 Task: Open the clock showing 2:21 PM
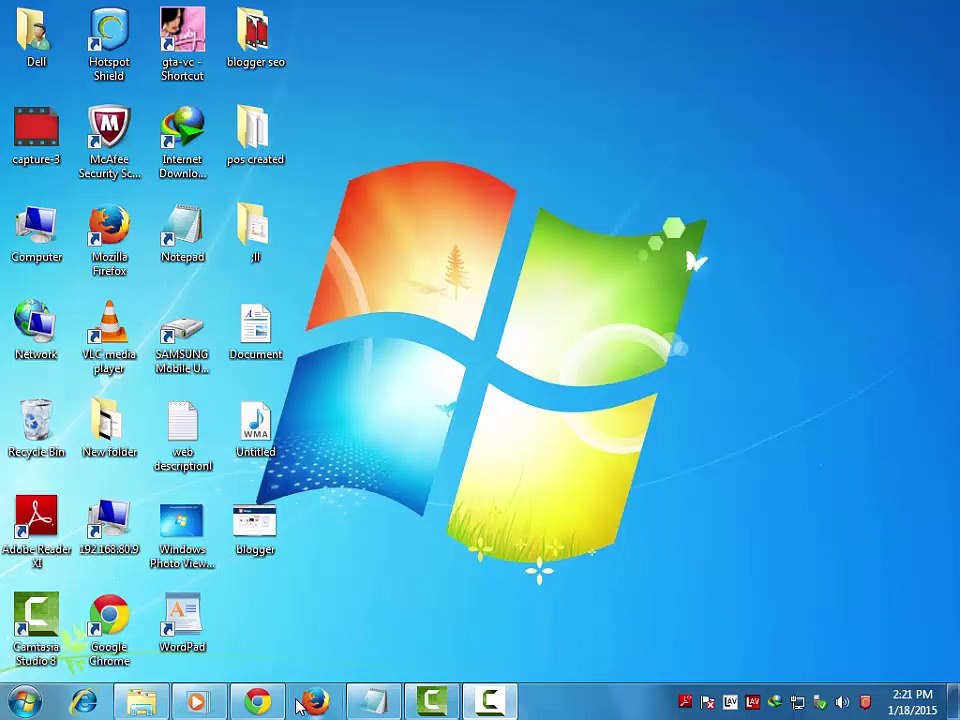pyautogui.click(x=912, y=702)
